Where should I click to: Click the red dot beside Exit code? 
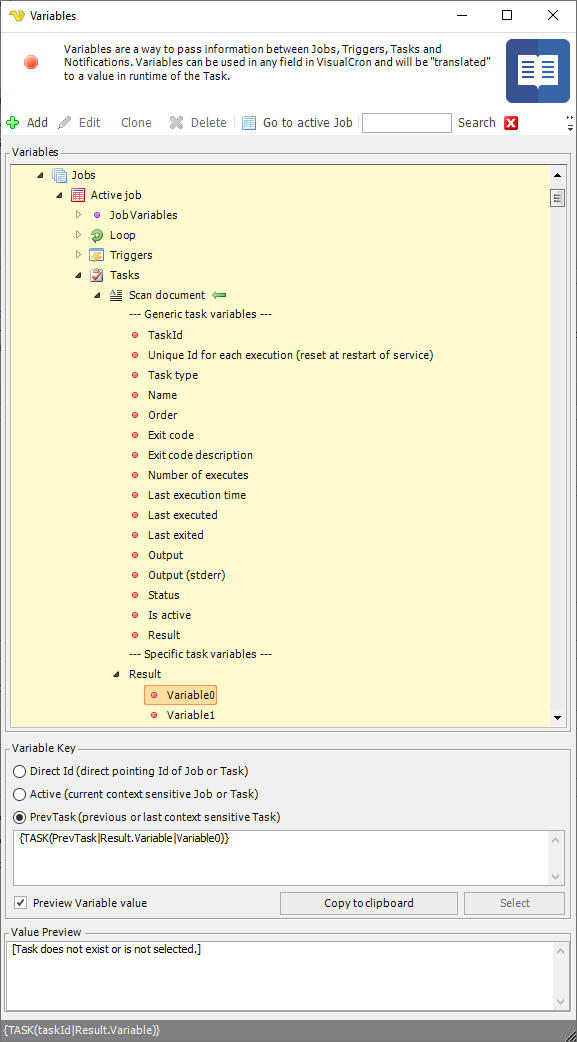click(136, 435)
